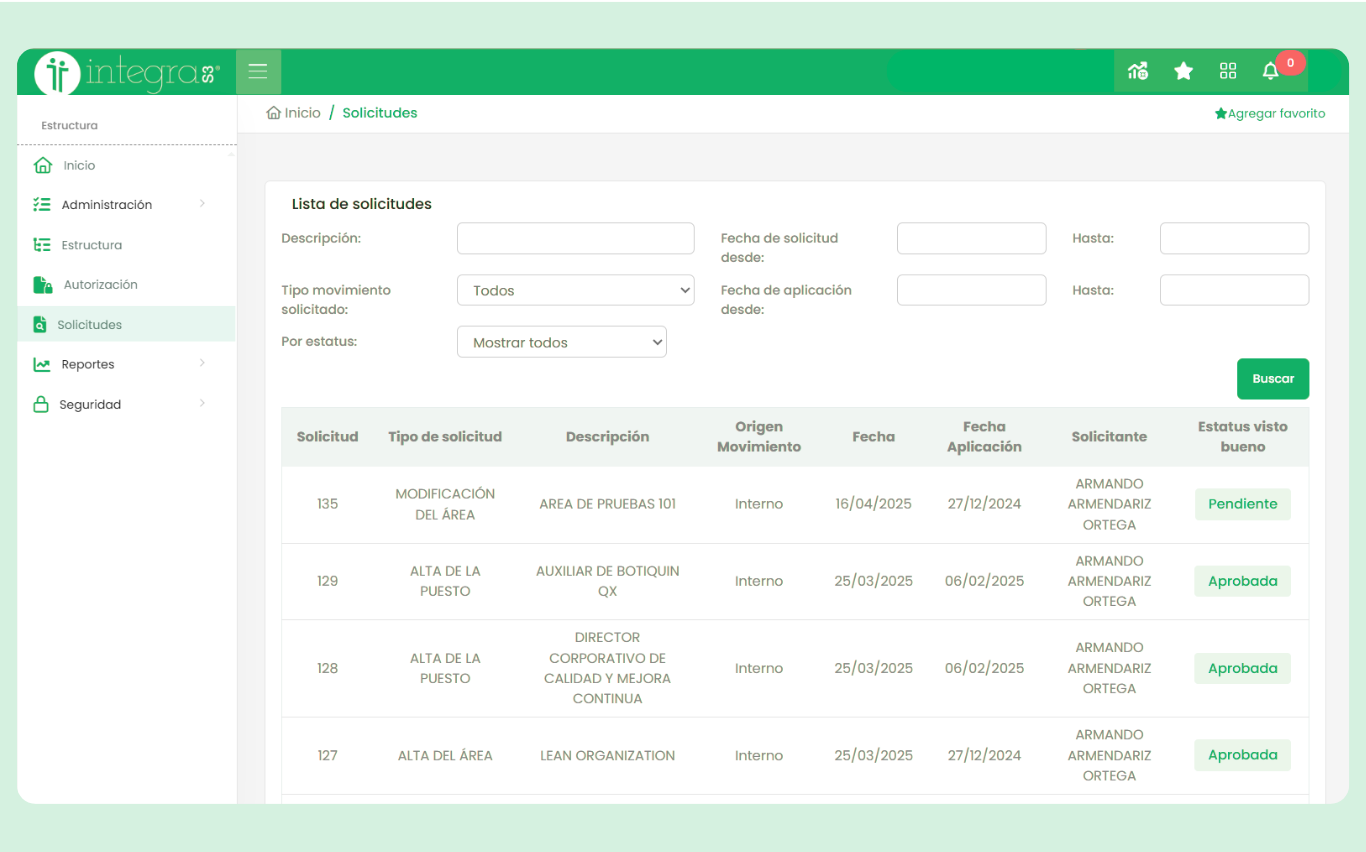Click Tipo de solicitud column header

[445, 437]
